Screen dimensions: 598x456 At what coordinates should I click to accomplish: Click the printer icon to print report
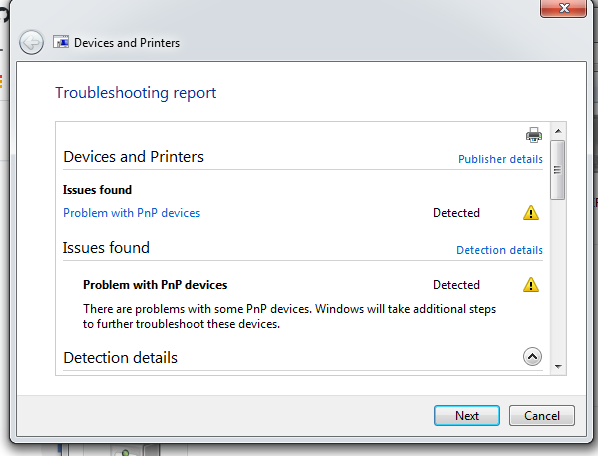534,135
